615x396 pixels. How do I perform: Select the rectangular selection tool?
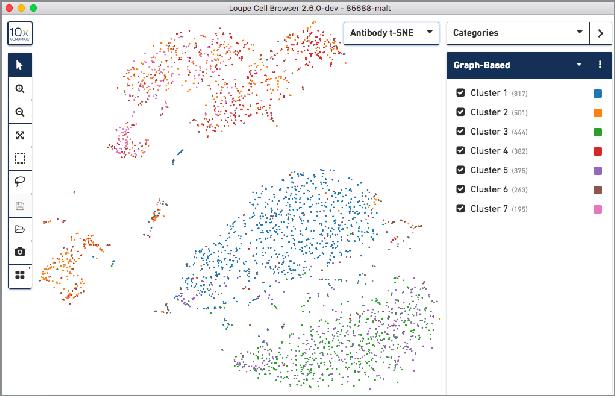tap(20, 158)
